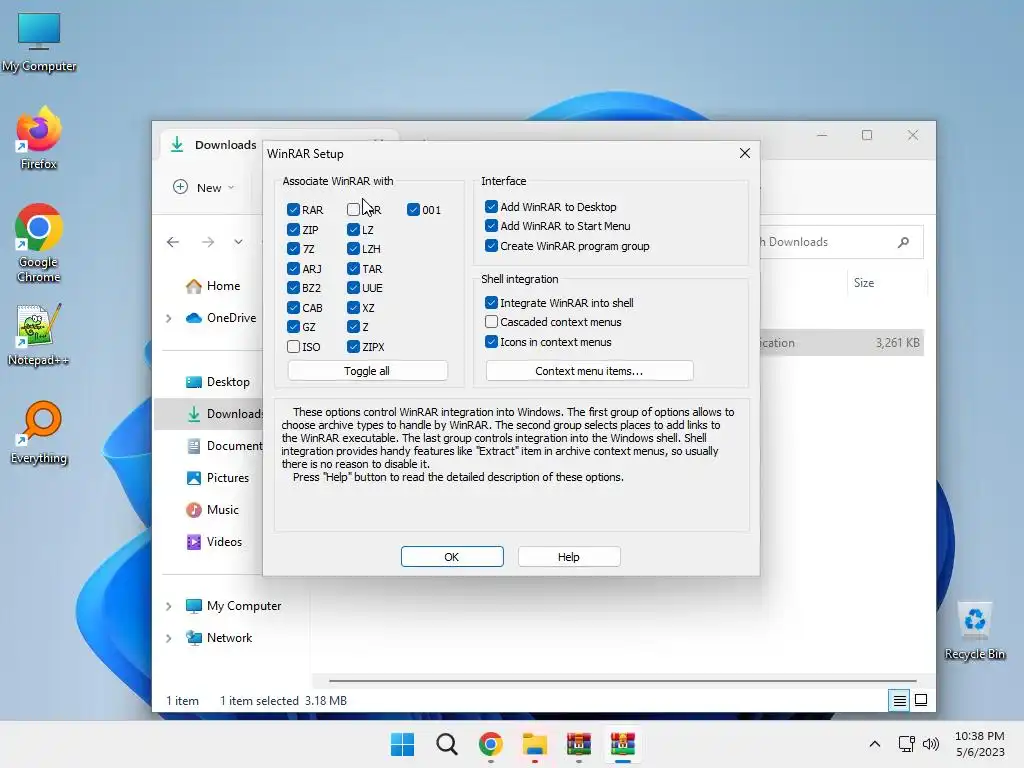Uncheck 7Z association checkbox
Viewport: 1024px width, 768px height.
(x=293, y=249)
